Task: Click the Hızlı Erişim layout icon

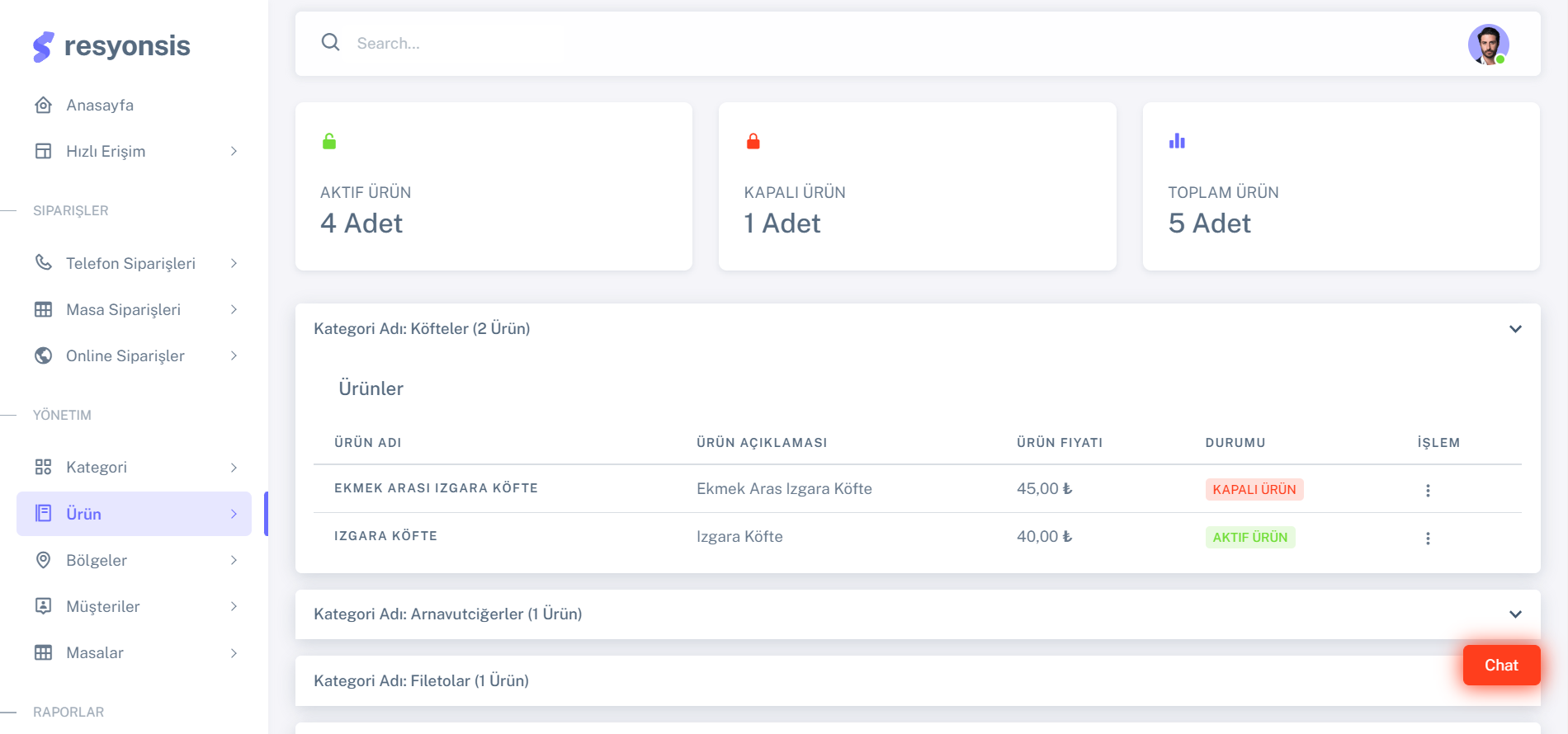Action: [x=44, y=152]
